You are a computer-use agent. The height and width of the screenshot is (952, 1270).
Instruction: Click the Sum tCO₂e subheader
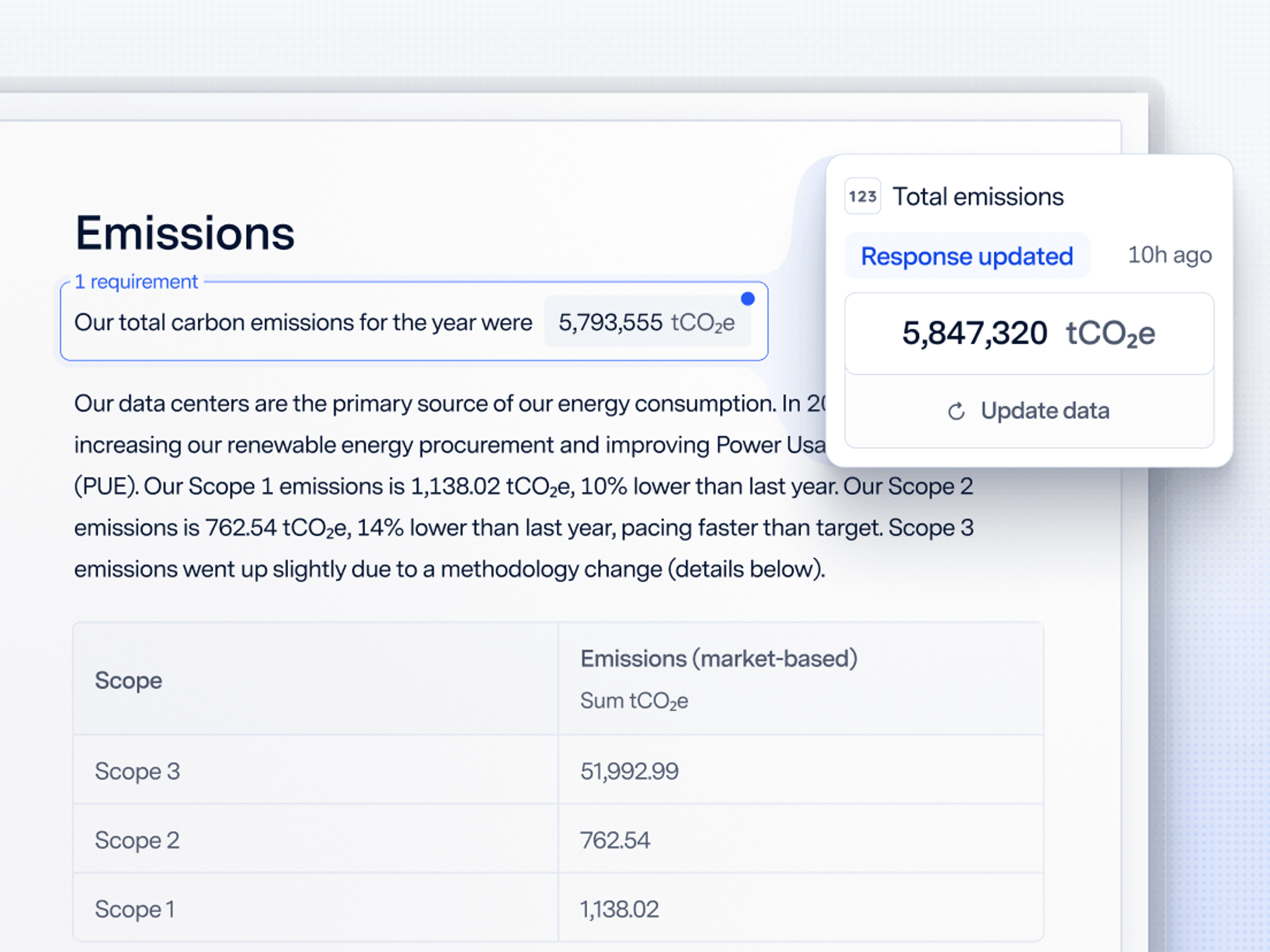coord(634,701)
